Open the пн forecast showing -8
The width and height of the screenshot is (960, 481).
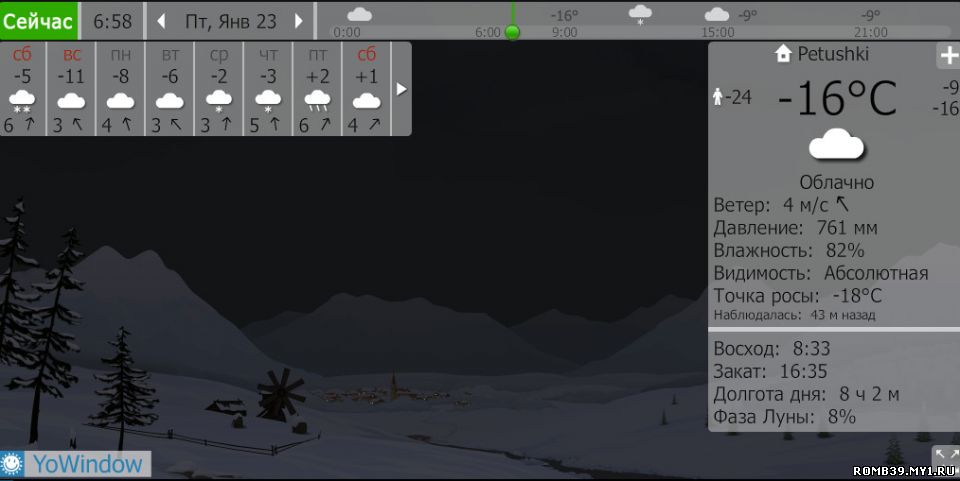120,89
